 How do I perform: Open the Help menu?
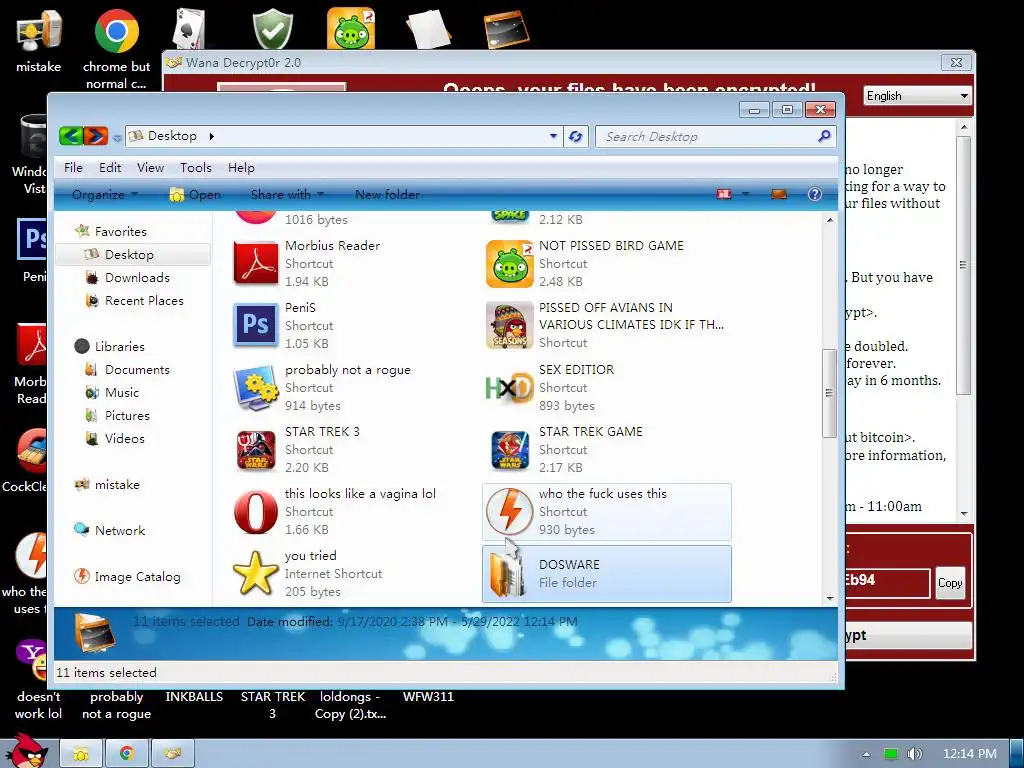click(x=241, y=168)
